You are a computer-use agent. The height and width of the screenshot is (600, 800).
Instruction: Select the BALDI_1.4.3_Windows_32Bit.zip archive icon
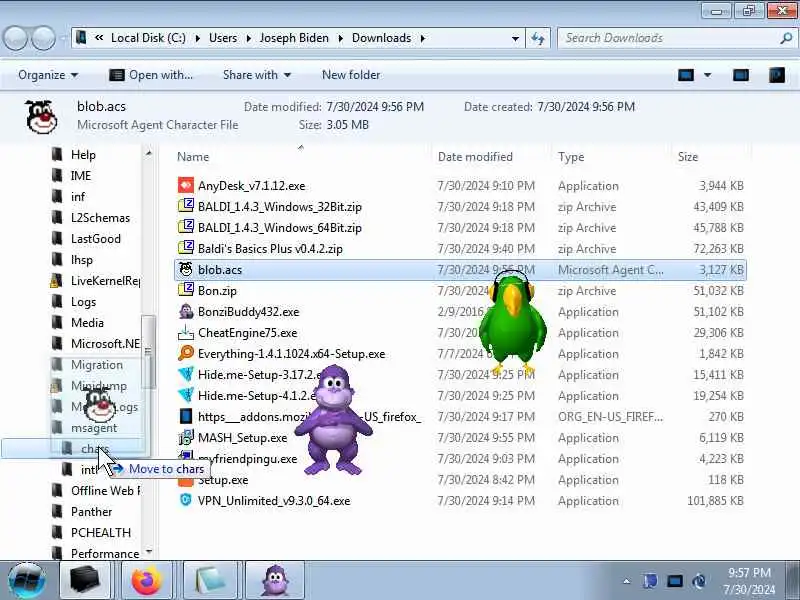point(186,206)
